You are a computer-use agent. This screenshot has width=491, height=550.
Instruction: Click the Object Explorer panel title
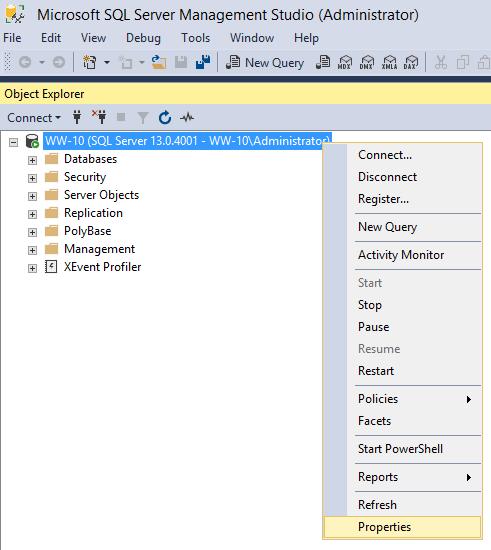click(44, 94)
